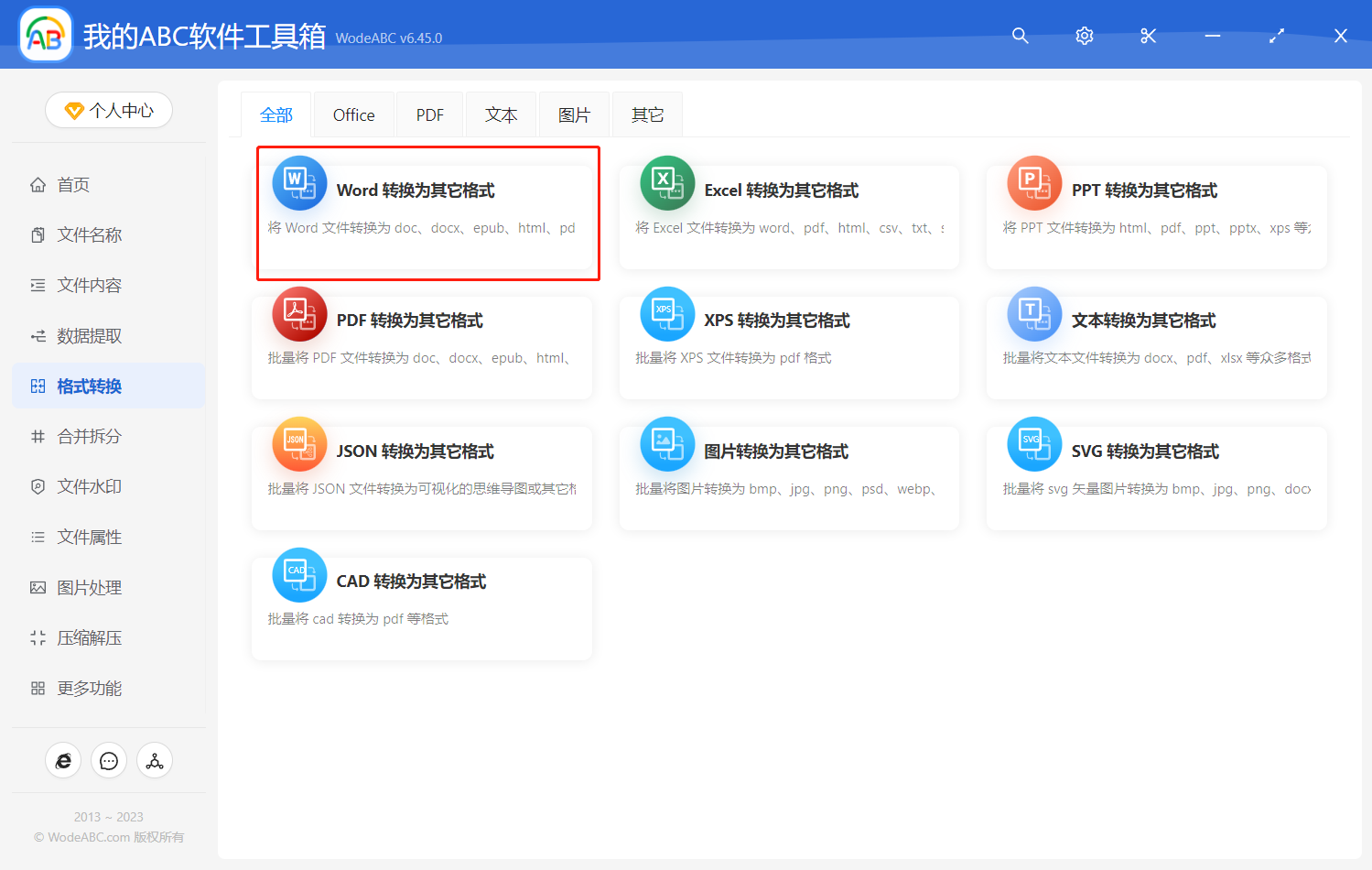Open settings via the gear icon
1372x870 pixels.
[1084, 36]
